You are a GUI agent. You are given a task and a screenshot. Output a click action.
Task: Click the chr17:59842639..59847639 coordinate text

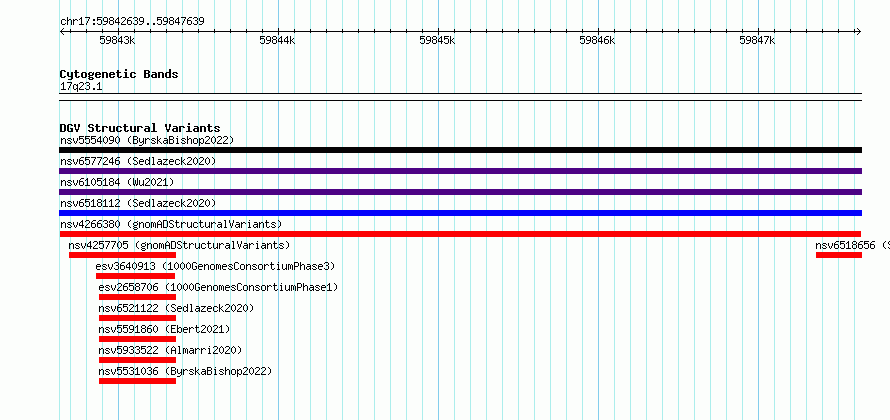coord(132,22)
